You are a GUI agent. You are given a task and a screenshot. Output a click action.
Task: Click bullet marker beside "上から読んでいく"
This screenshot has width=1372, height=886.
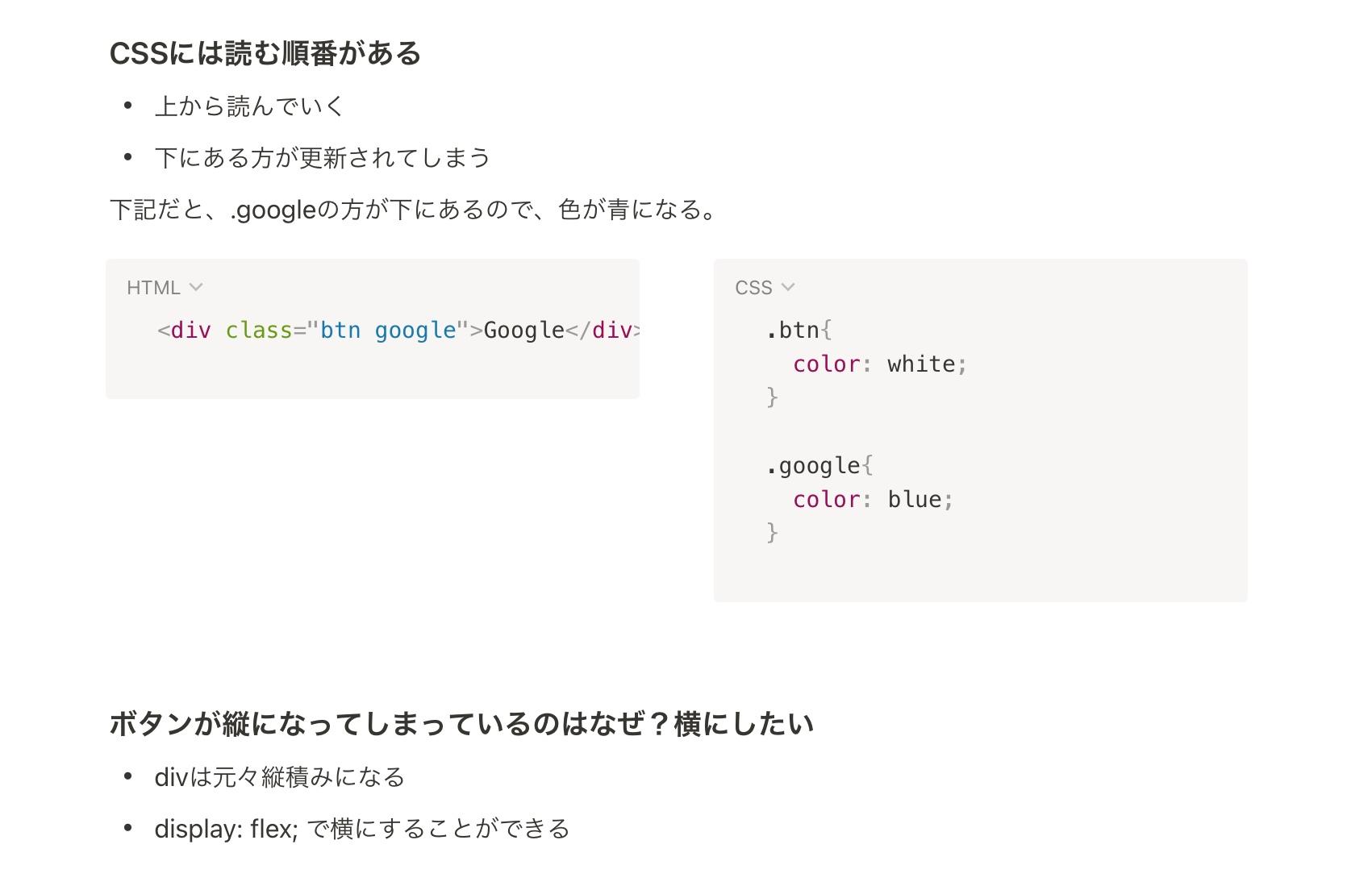click(x=127, y=106)
